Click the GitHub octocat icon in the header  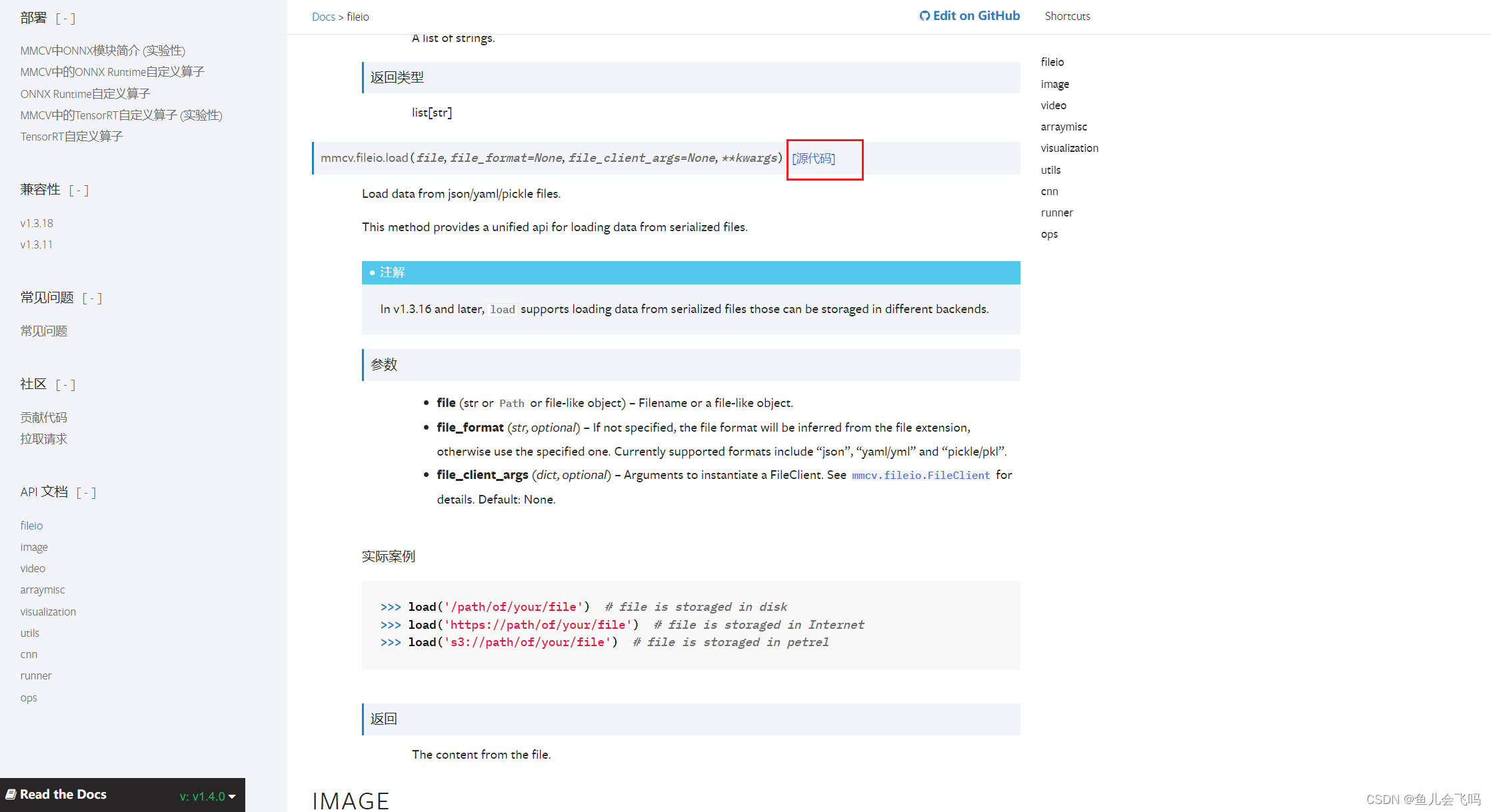(x=925, y=15)
